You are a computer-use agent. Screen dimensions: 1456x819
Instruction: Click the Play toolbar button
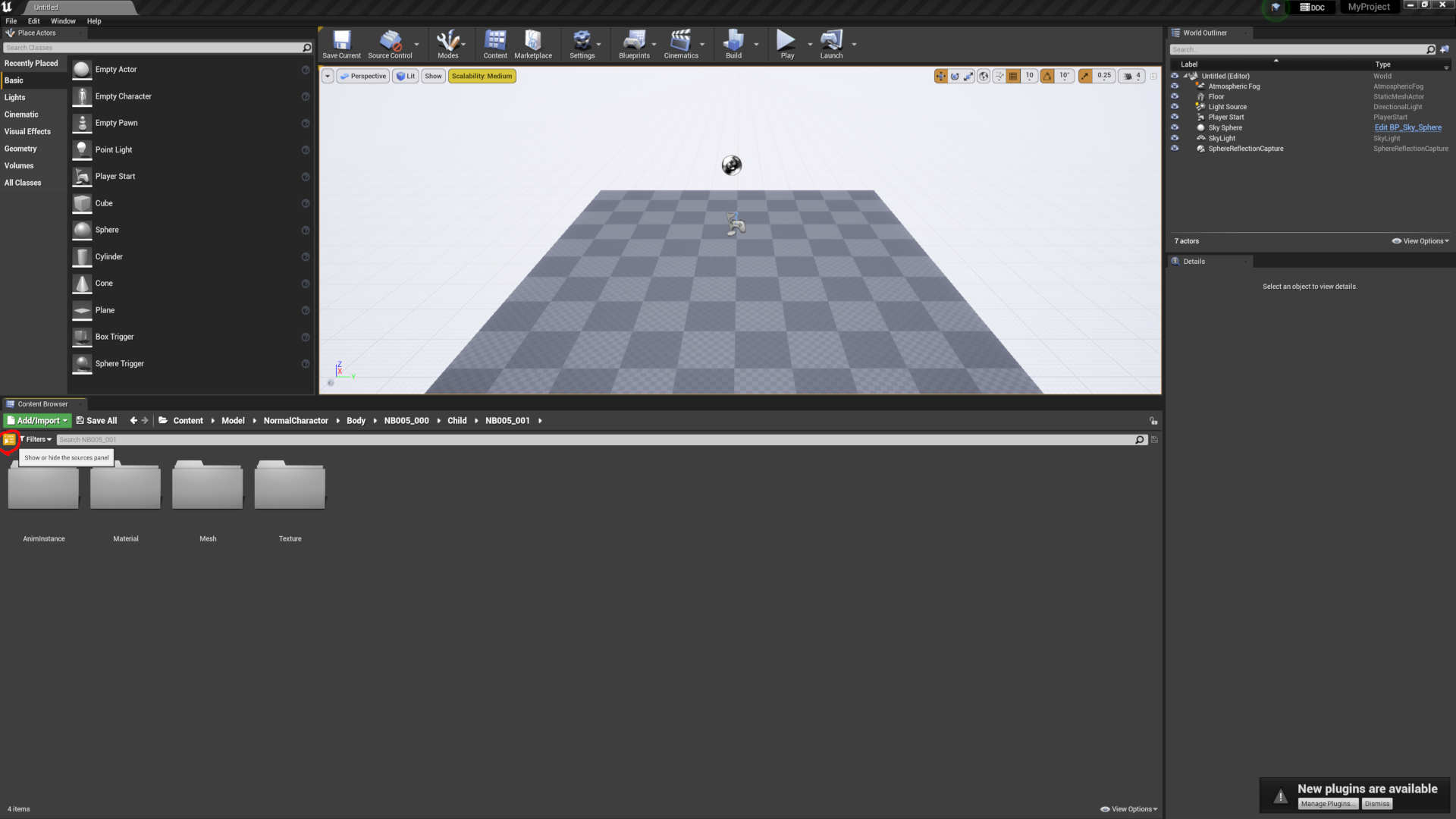(787, 44)
